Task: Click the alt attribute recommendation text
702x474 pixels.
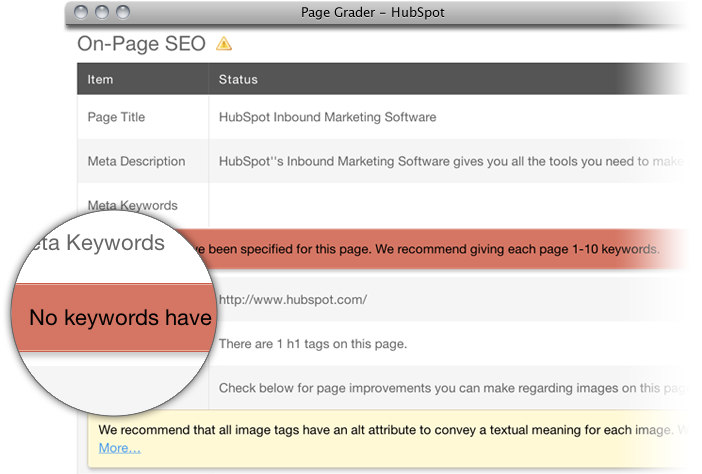Action: (392, 430)
